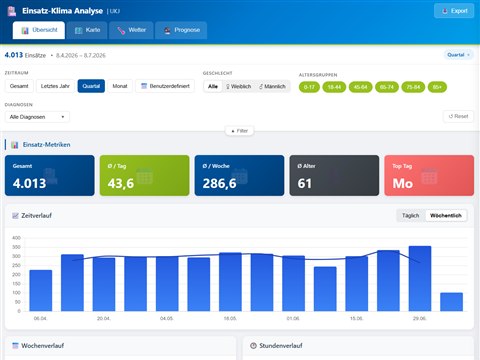Screen dimensions: 480x360
Task: Open the Übersicht tab
Action: (x=39, y=30)
